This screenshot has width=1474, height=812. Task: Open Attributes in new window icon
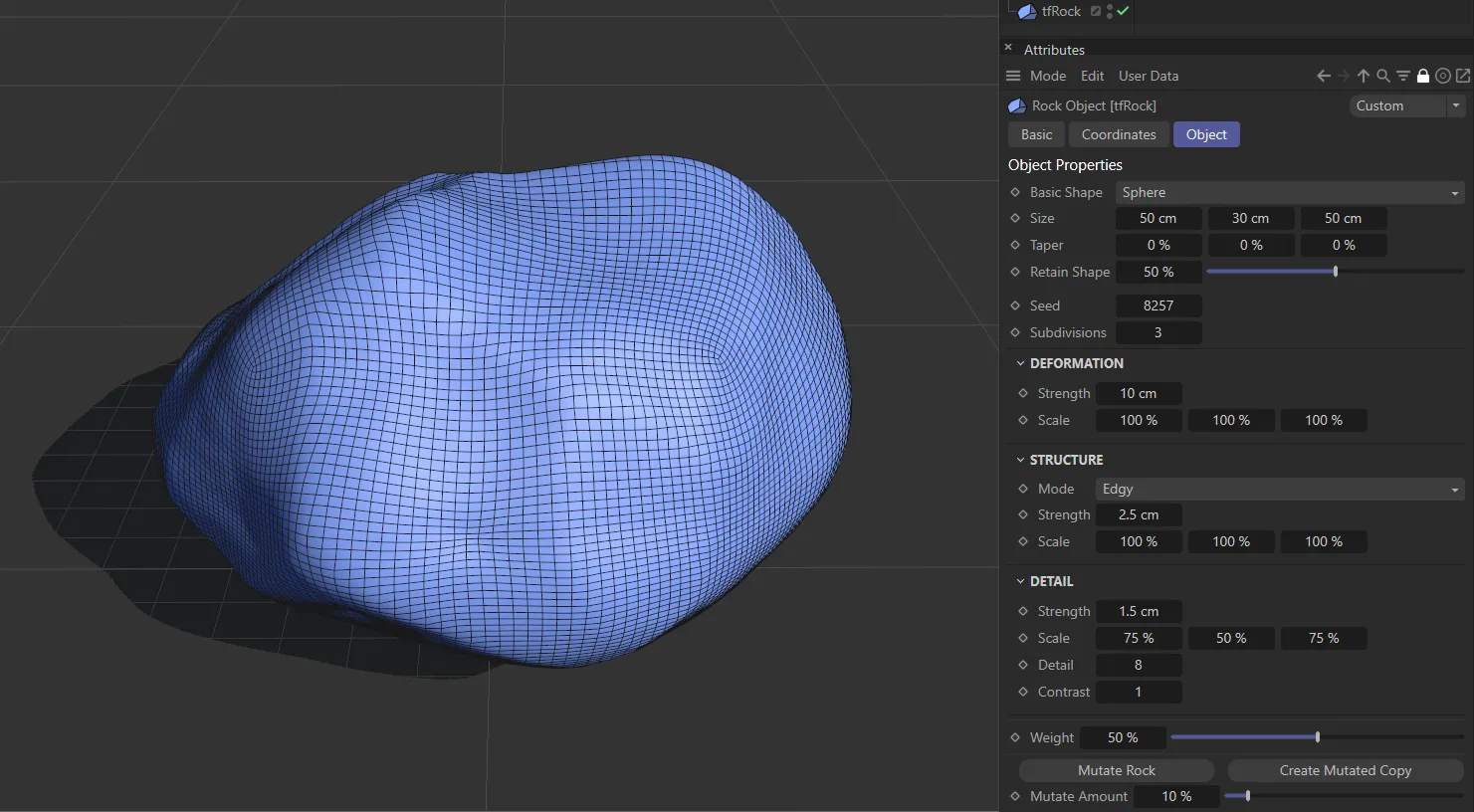(1463, 76)
